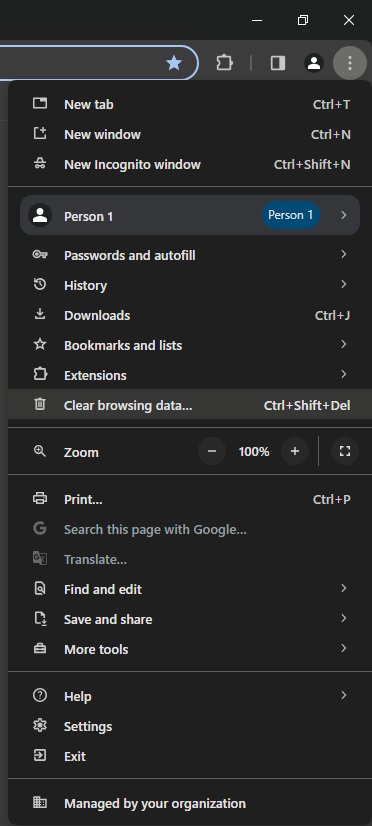The image size is (372, 826).
Task: Choose Print from the menu
Action: (190, 499)
